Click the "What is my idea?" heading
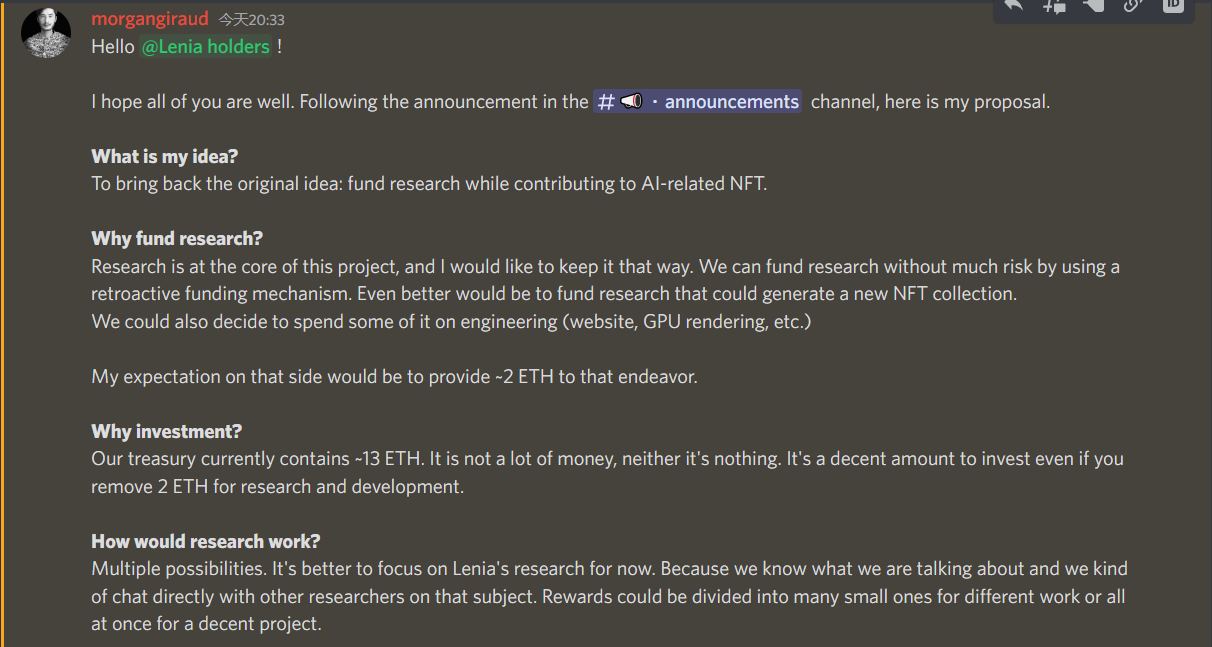1212x647 pixels. [164, 156]
